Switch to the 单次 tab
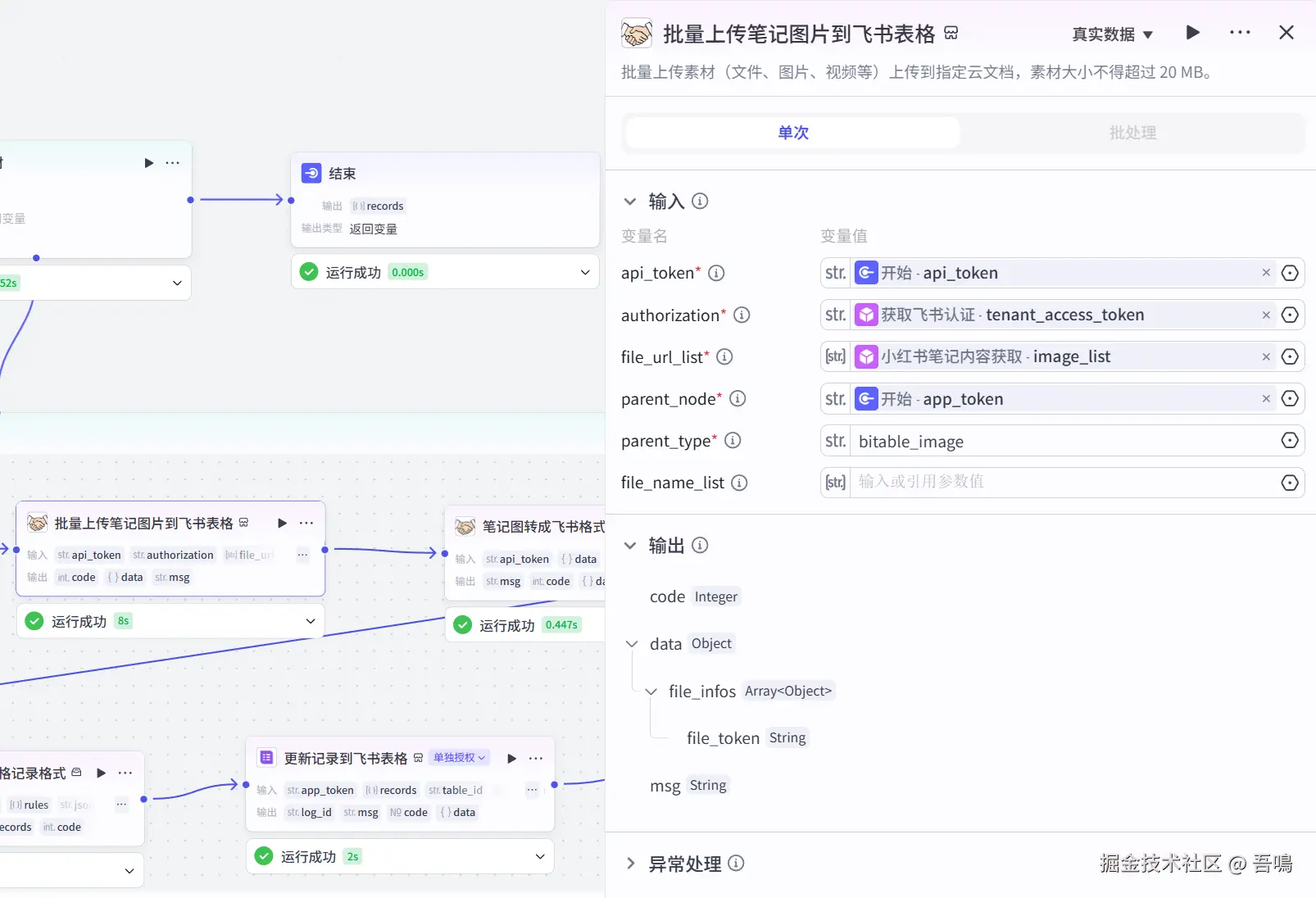The width and height of the screenshot is (1316, 898). click(x=793, y=133)
